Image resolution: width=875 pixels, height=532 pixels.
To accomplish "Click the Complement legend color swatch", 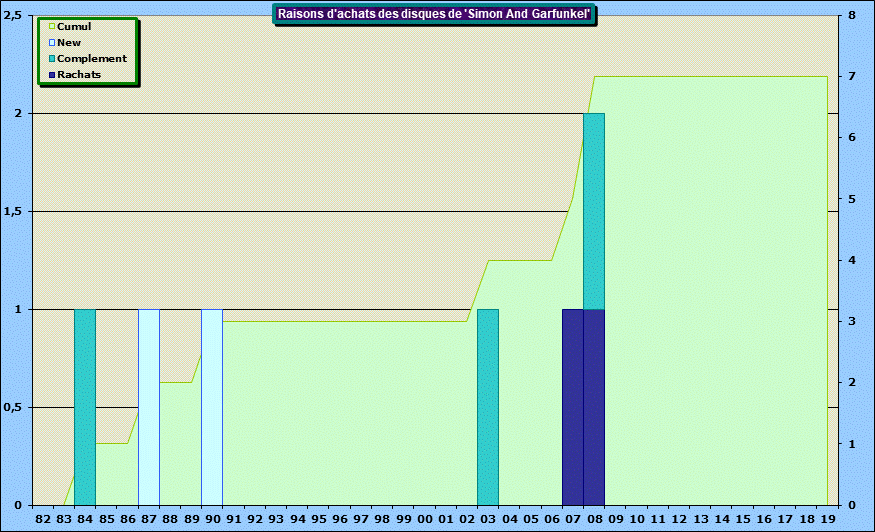I will pyautogui.click(x=53, y=59).
